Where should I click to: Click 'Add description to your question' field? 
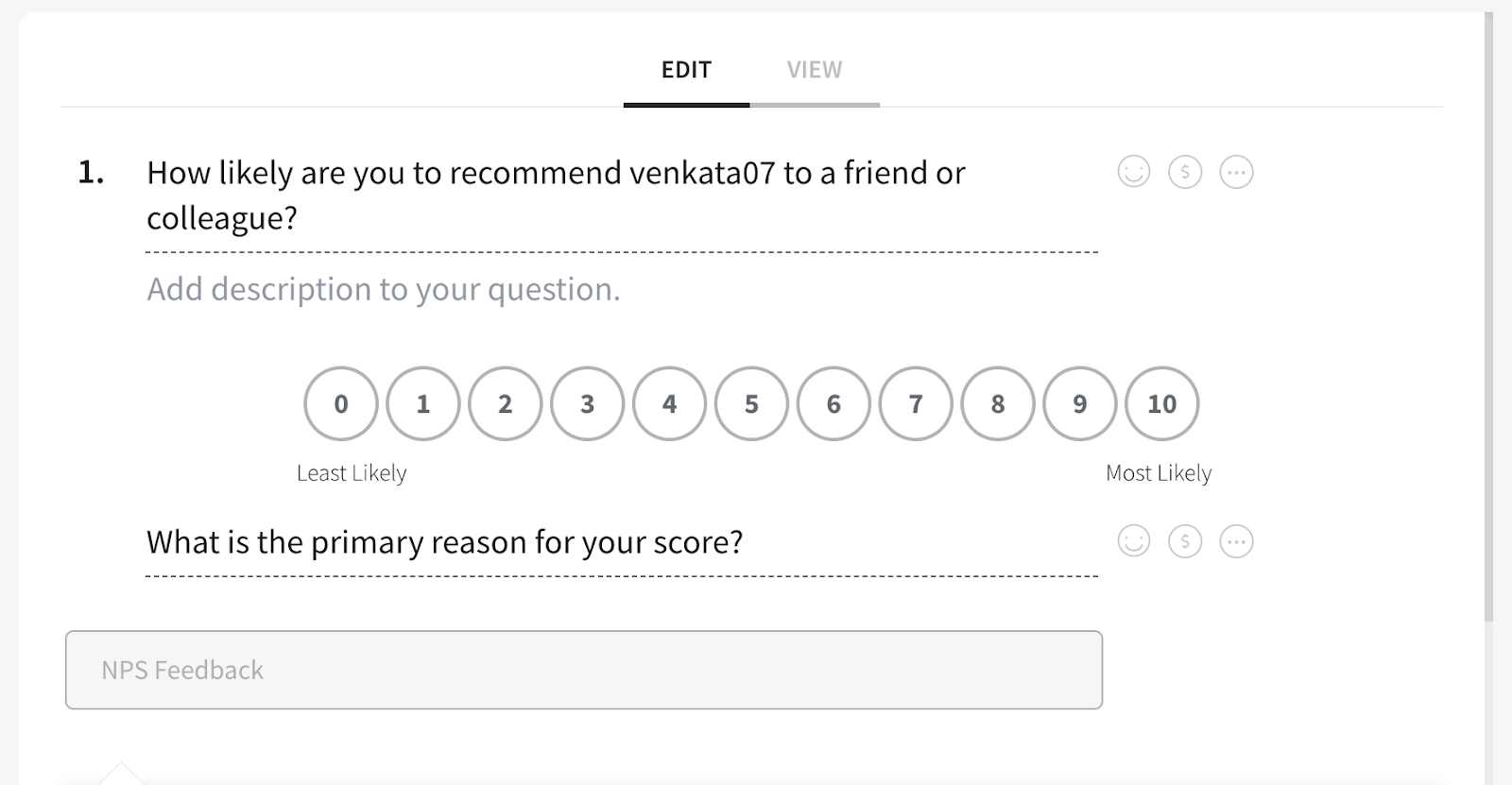click(384, 289)
